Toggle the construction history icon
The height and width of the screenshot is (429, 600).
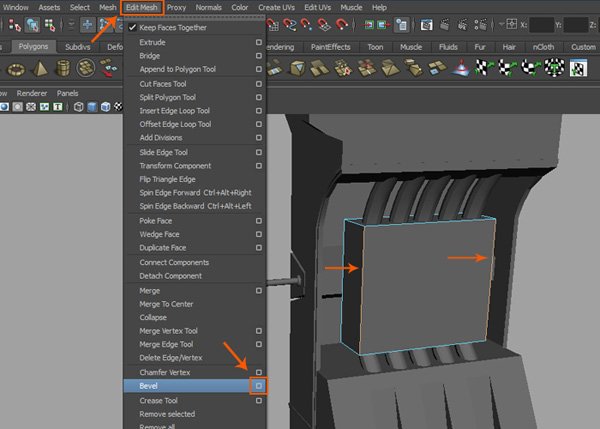401,25
